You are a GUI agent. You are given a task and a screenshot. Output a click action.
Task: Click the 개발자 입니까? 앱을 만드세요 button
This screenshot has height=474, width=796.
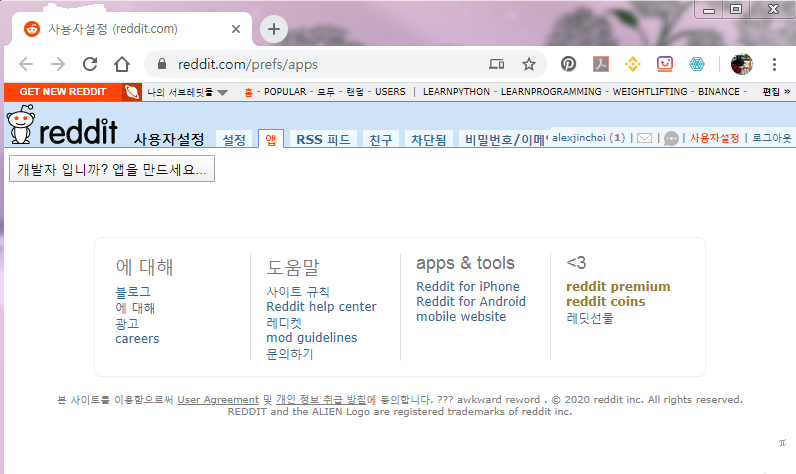coord(112,169)
